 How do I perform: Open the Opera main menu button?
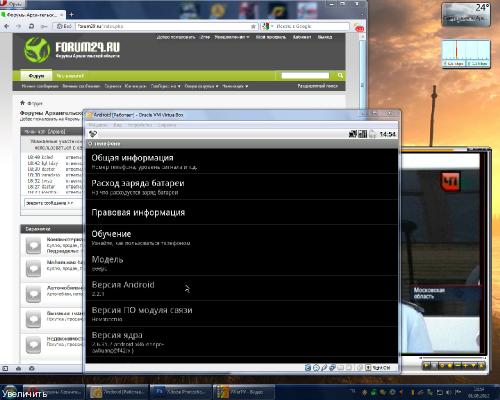coord(11,4)
